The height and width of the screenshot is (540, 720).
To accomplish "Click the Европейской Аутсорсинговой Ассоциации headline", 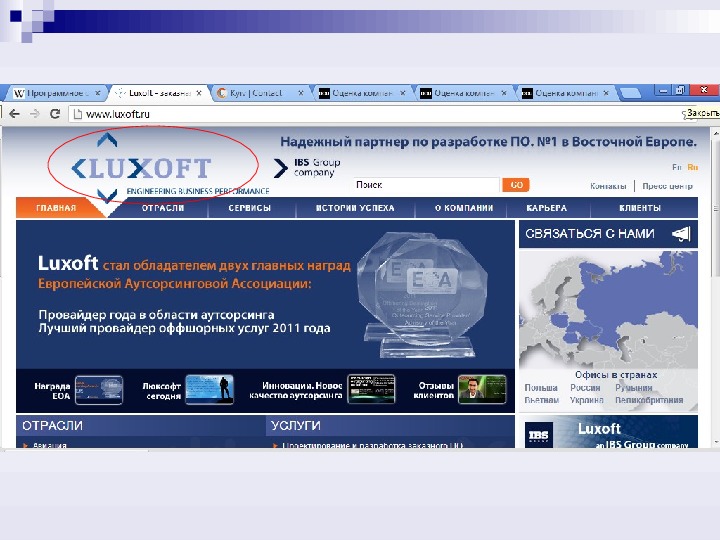I will pos(174,284).
